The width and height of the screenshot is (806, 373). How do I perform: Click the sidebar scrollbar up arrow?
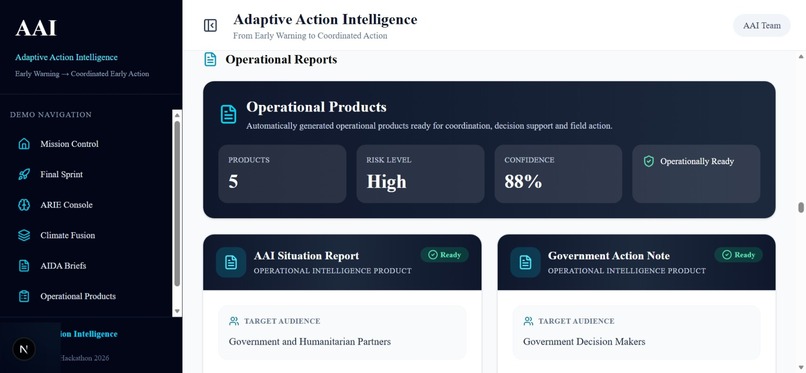coord(177,115)
